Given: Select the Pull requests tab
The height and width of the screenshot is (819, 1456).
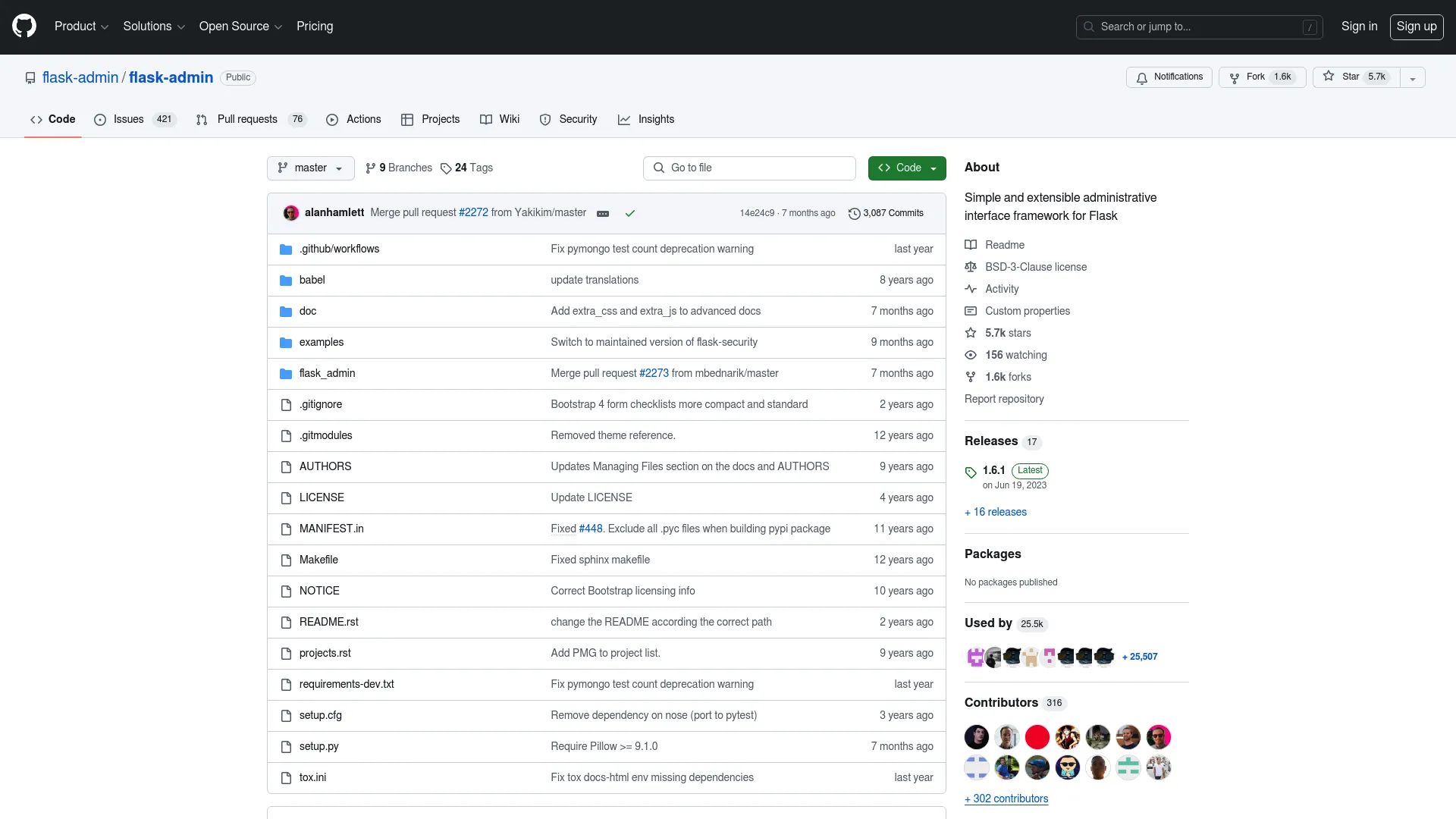Looking at the screenshot, I should pos(248,119).
